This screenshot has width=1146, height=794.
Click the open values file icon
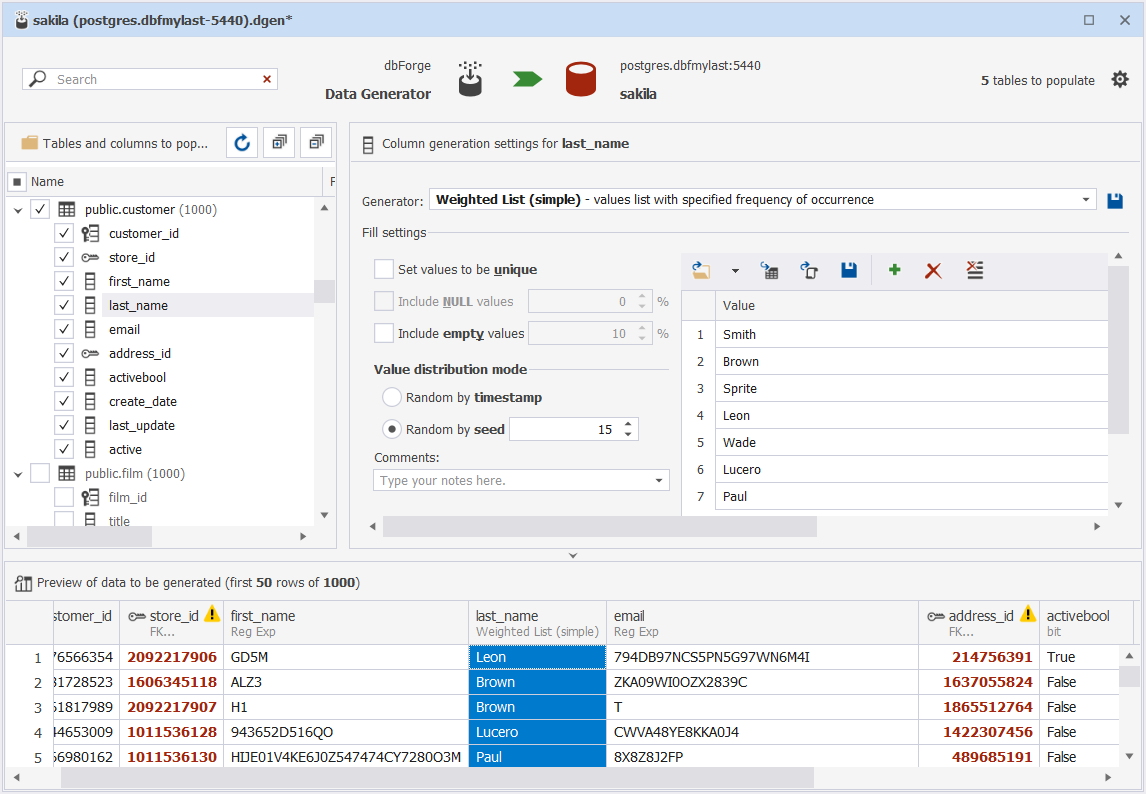click(701, 271)
